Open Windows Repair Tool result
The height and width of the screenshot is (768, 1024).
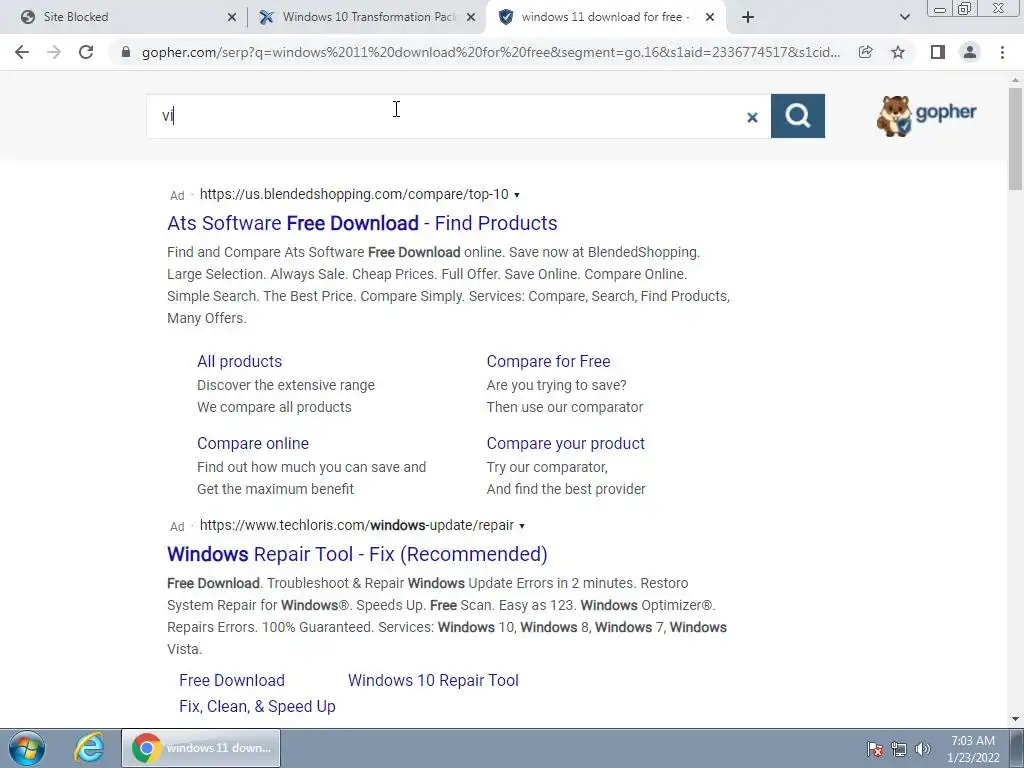click(357, 554)
